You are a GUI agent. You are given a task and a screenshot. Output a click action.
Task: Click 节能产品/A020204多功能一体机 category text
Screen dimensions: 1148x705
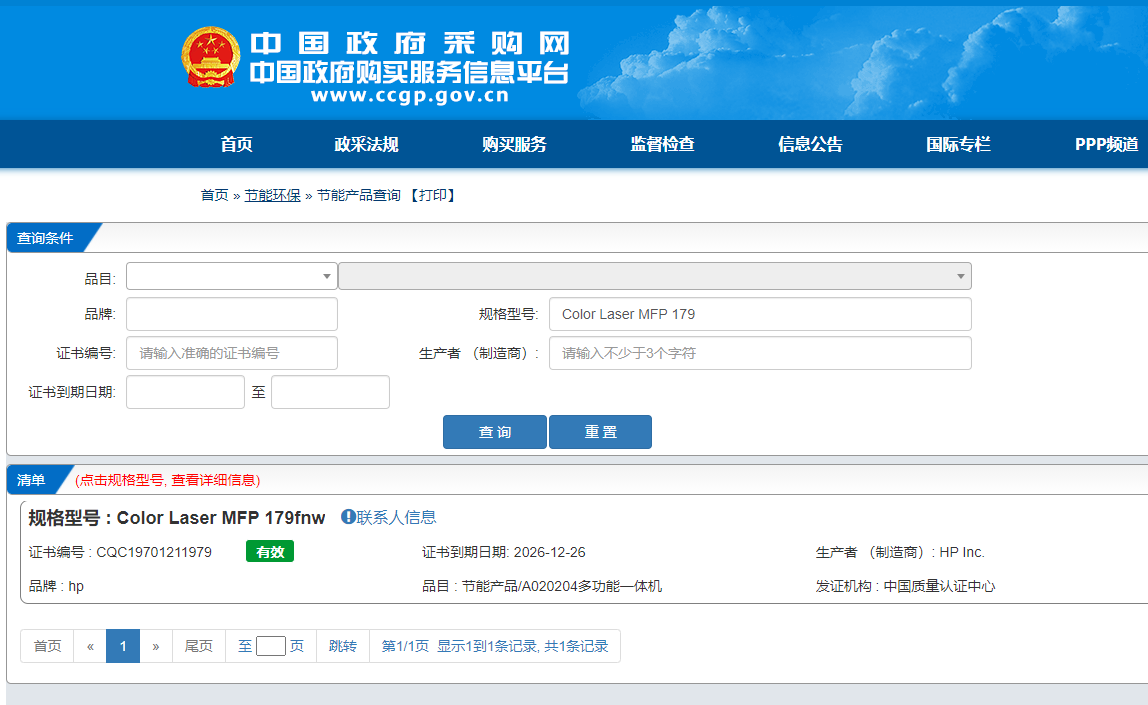562,586
